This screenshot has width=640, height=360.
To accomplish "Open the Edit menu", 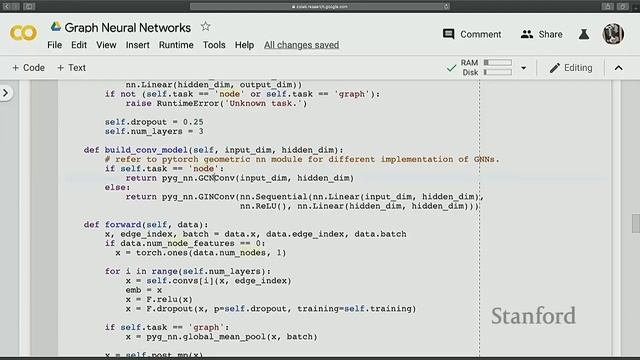I will coord(79,45).
